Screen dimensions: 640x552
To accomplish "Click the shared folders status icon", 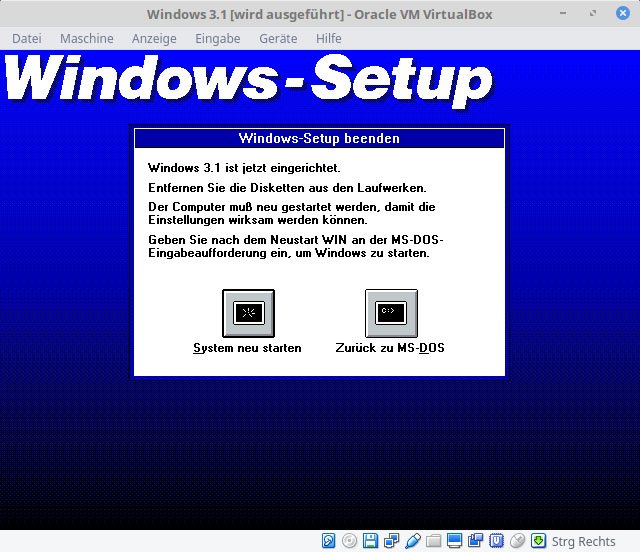I will point(433,541).
